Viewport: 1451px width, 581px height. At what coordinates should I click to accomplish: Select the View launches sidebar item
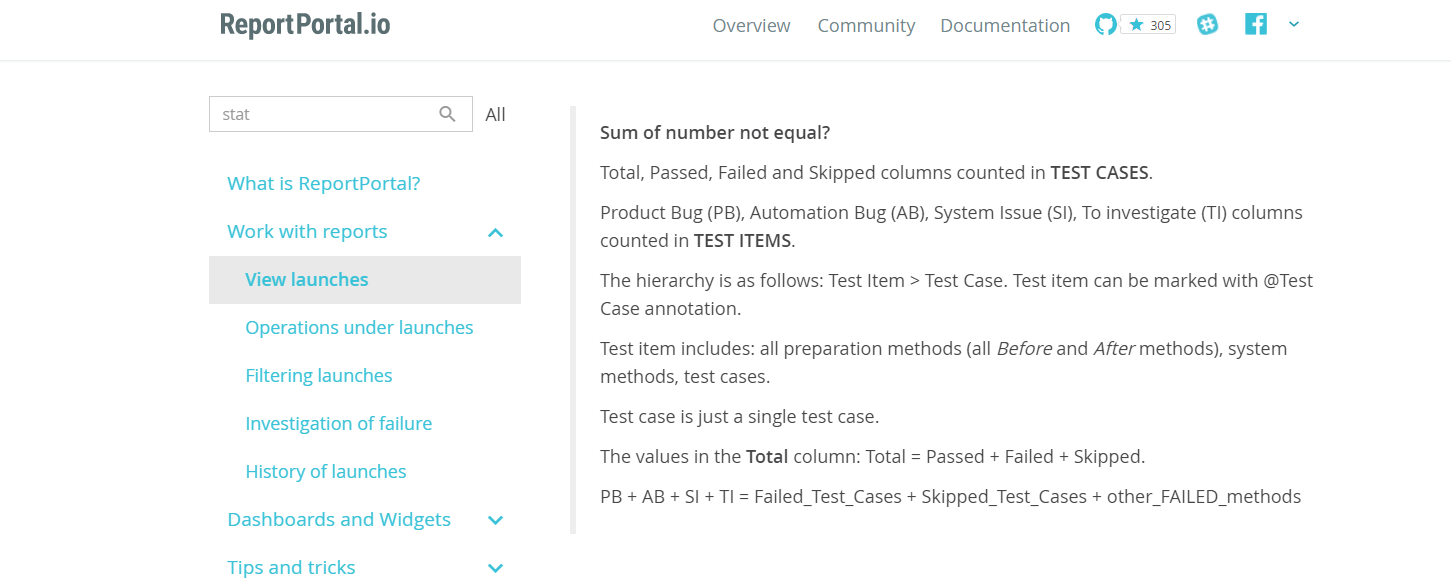click(306, 279)
